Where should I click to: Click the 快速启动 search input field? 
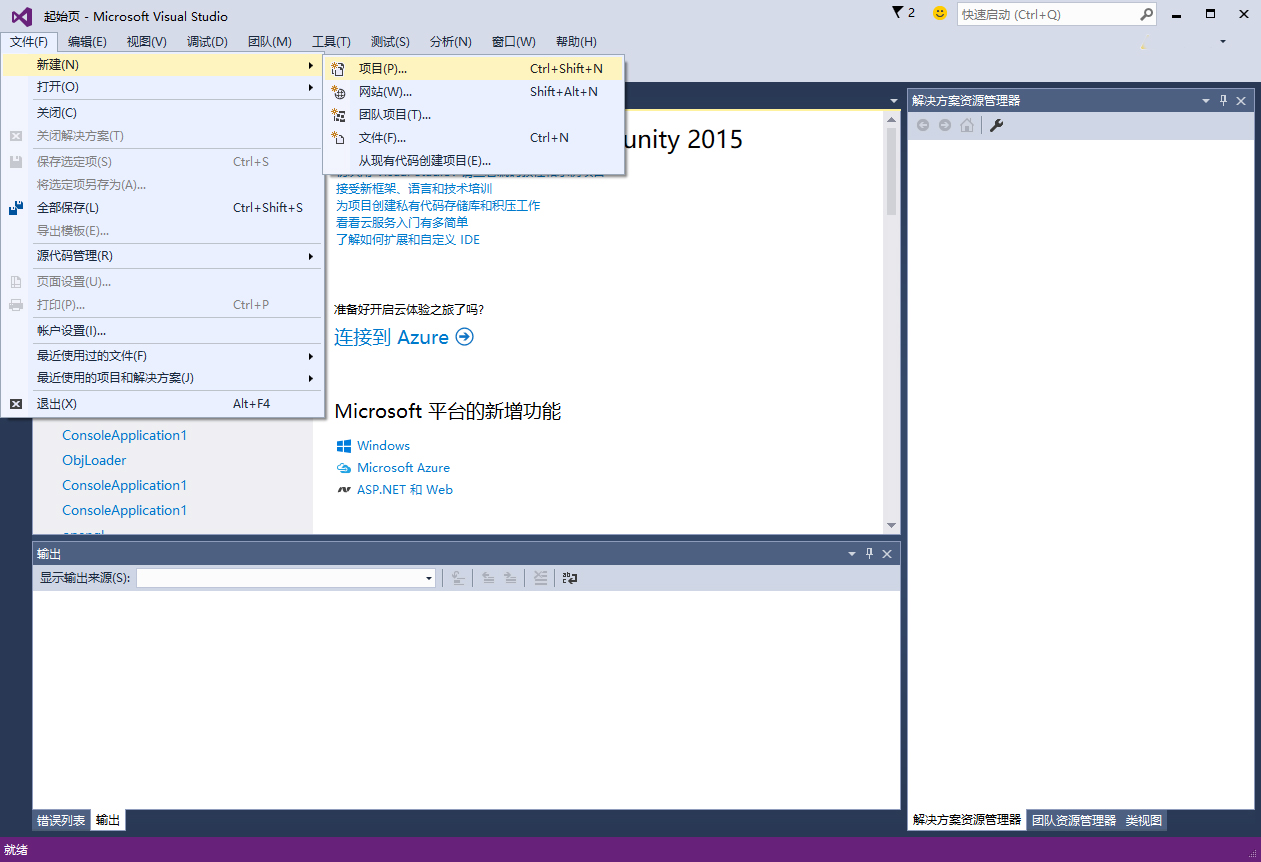pyautogui.click(x=1047, y=14)
